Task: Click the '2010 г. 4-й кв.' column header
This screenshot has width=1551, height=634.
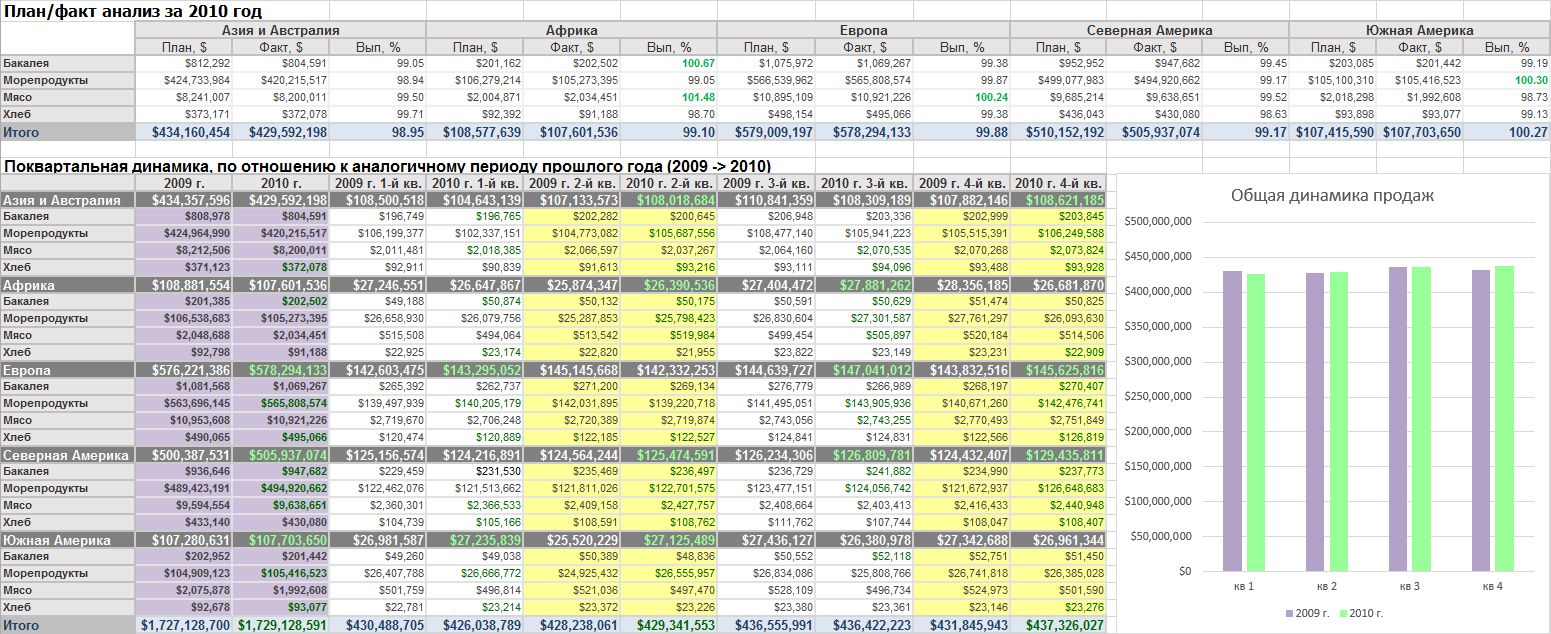Action: click(x=1059, y=183)
